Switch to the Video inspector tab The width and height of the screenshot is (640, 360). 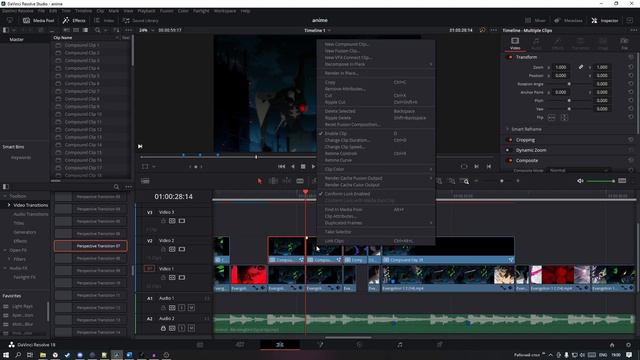tap(515, 43)
